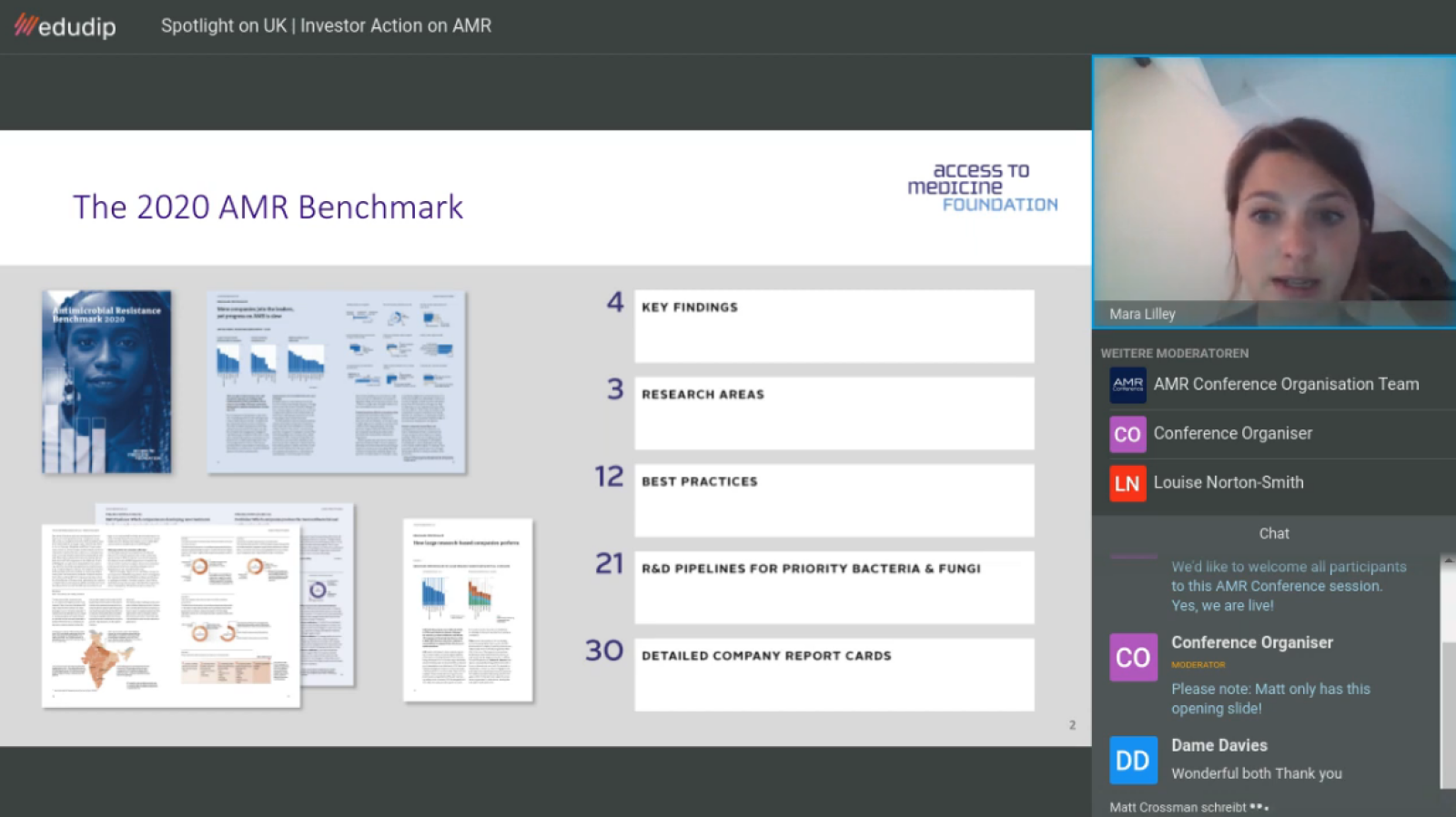Click the chat scrollbar thumb

1447,714
